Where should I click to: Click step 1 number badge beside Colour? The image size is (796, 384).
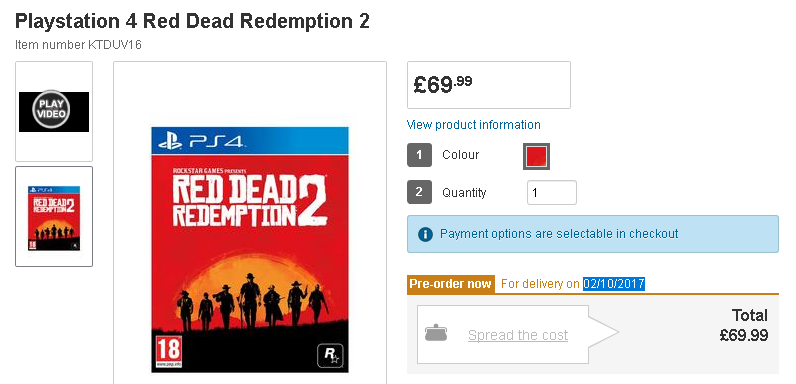[x=419, y=155]
